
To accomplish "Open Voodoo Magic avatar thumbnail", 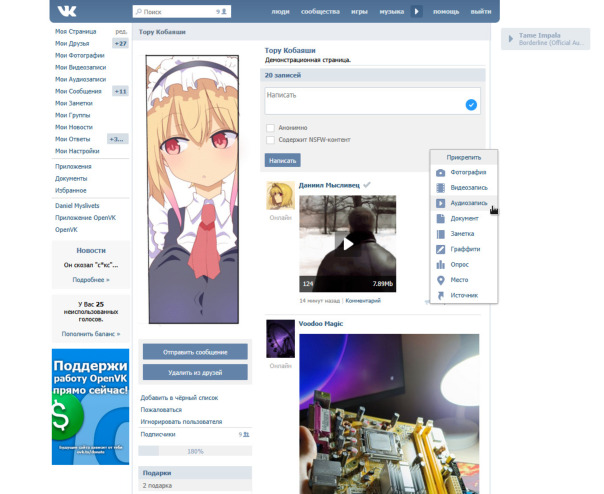I will [280, 339].
